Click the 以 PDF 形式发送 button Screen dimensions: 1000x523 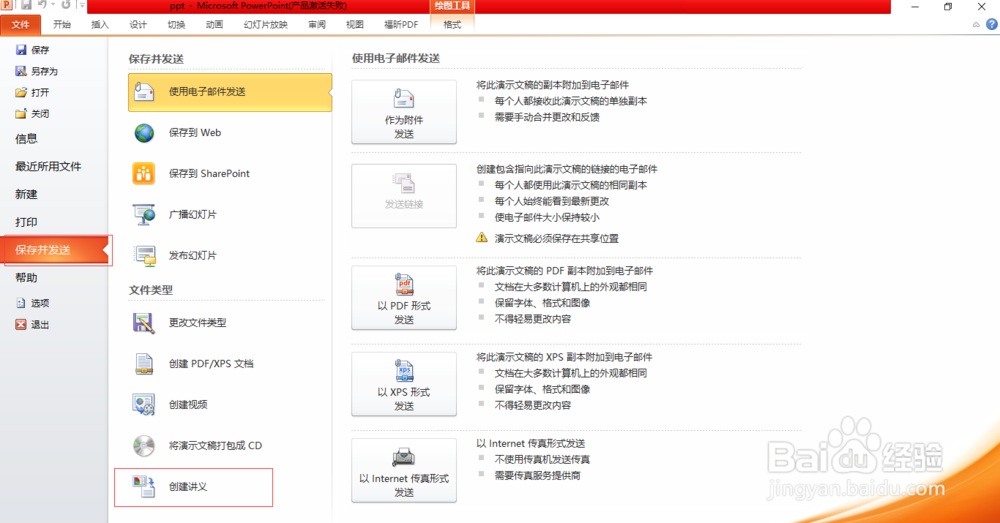pos(404,298)
